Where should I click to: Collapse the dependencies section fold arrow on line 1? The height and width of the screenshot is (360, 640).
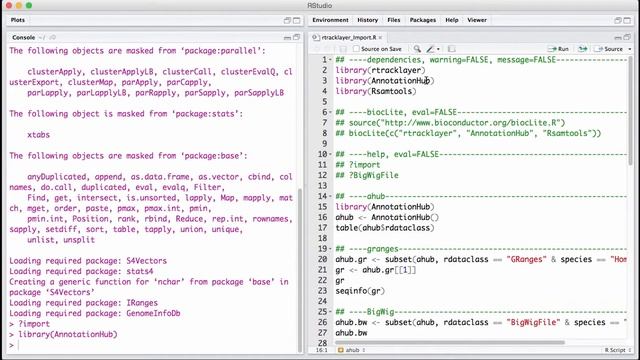click(331, 60)
